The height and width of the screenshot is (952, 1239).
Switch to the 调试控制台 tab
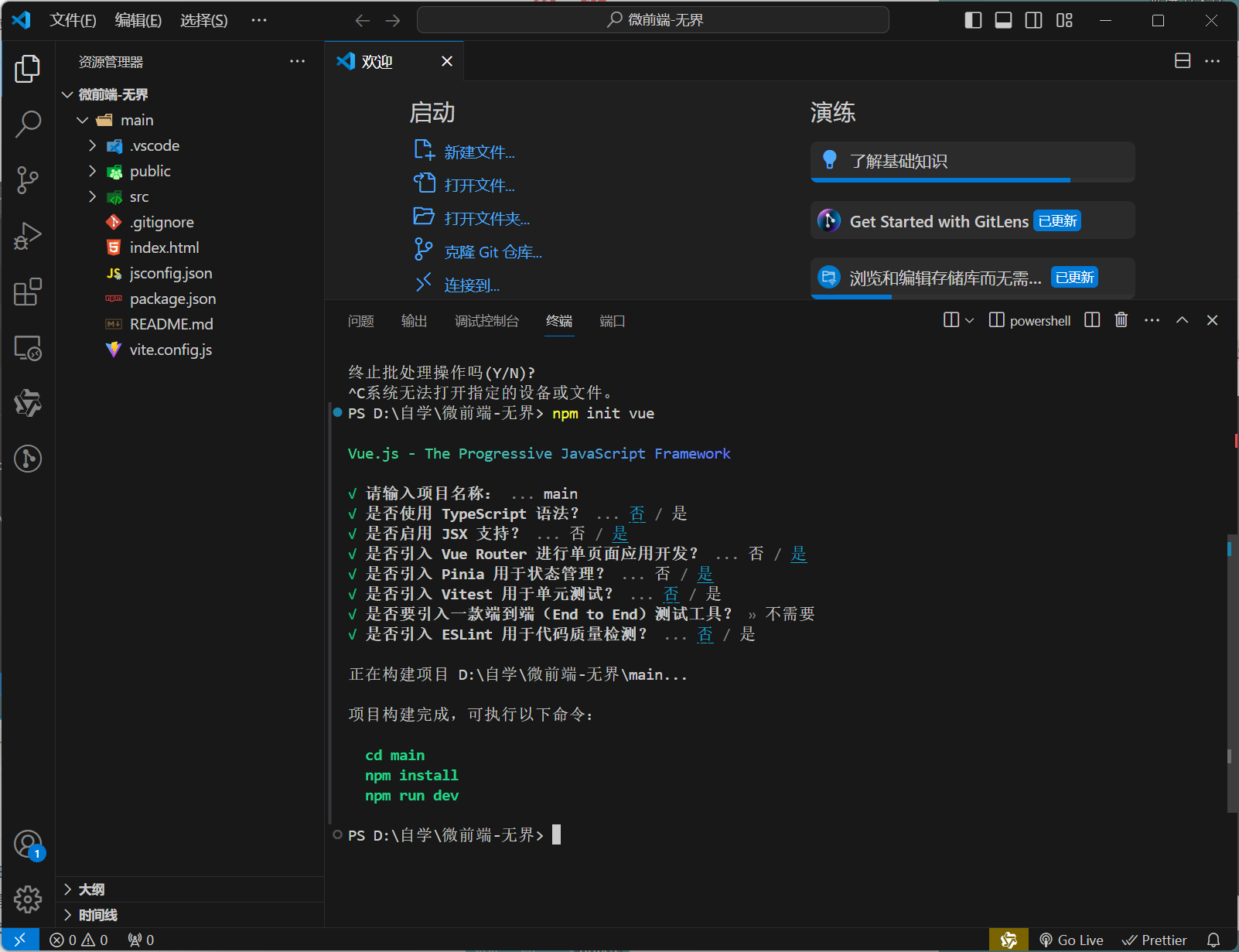[x=487, y=321]
